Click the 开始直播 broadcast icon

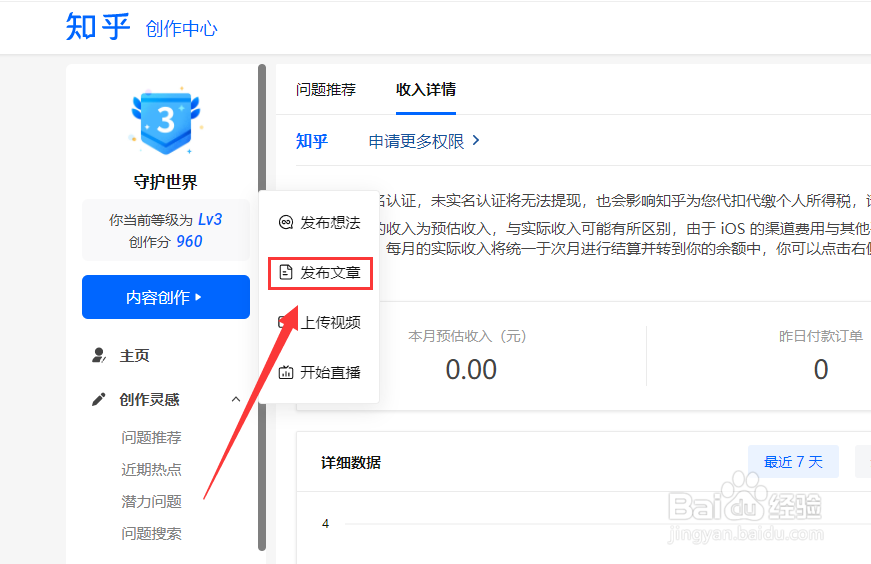click(x=286, y=372)
